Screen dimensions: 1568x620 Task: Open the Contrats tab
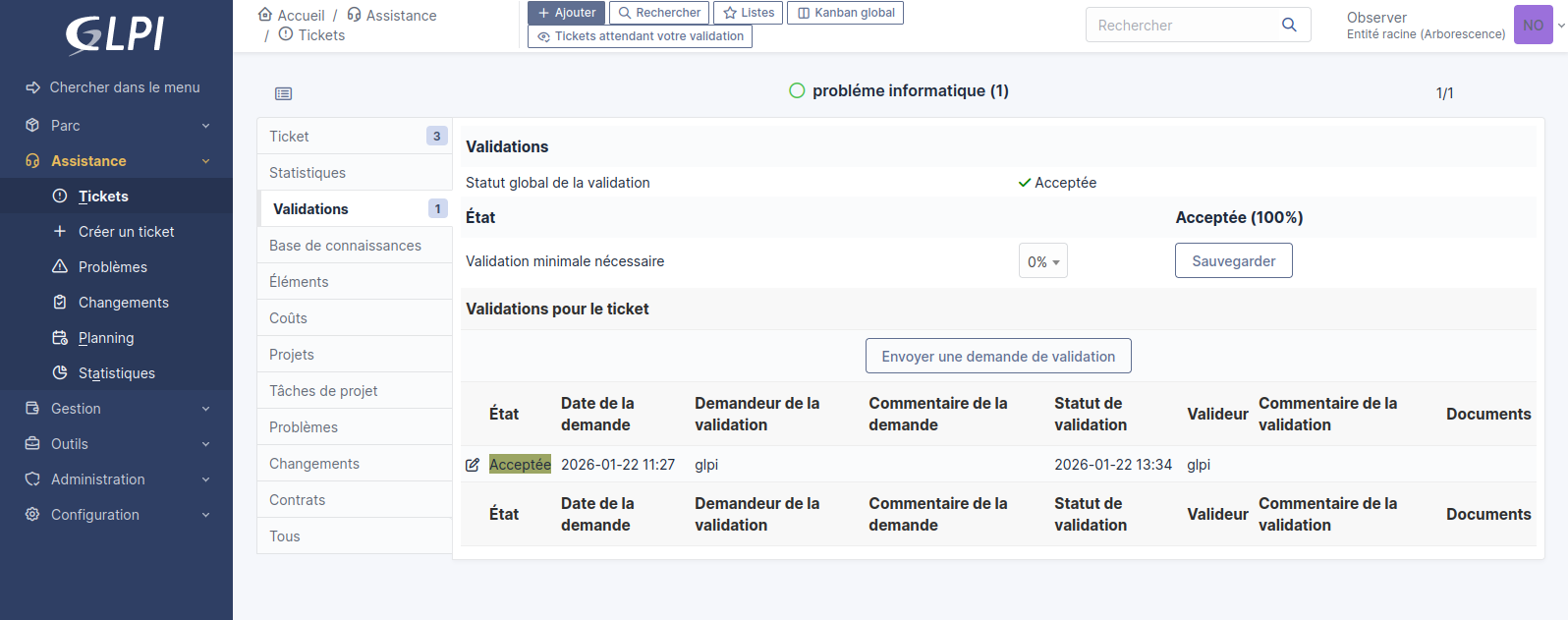[x=355, y=500]
